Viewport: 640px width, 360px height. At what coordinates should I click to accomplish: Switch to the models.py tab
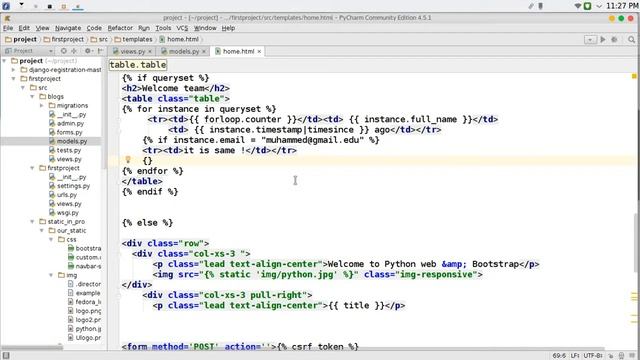tap(183, 51)
